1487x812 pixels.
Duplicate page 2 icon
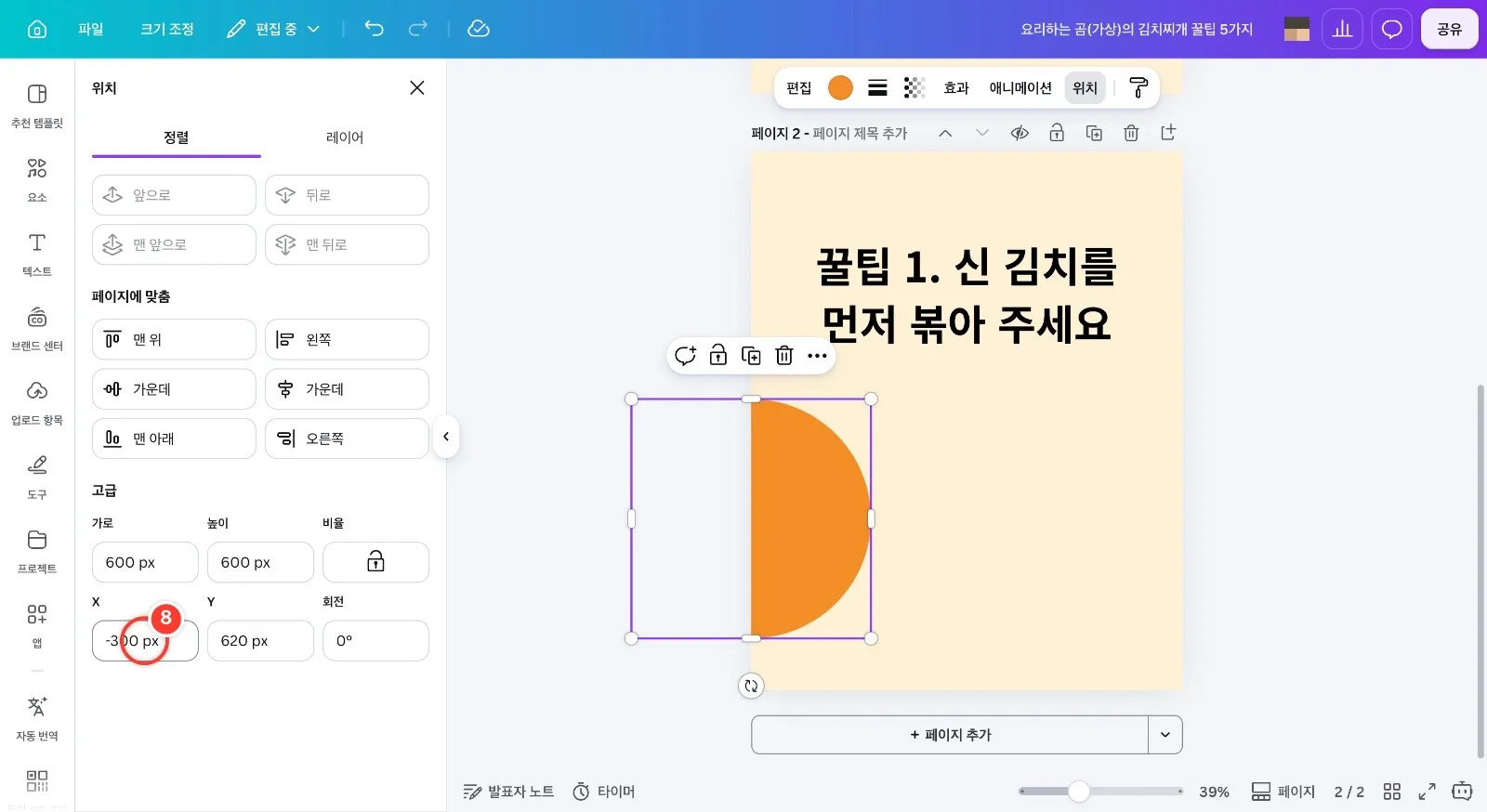point(1094,133)
